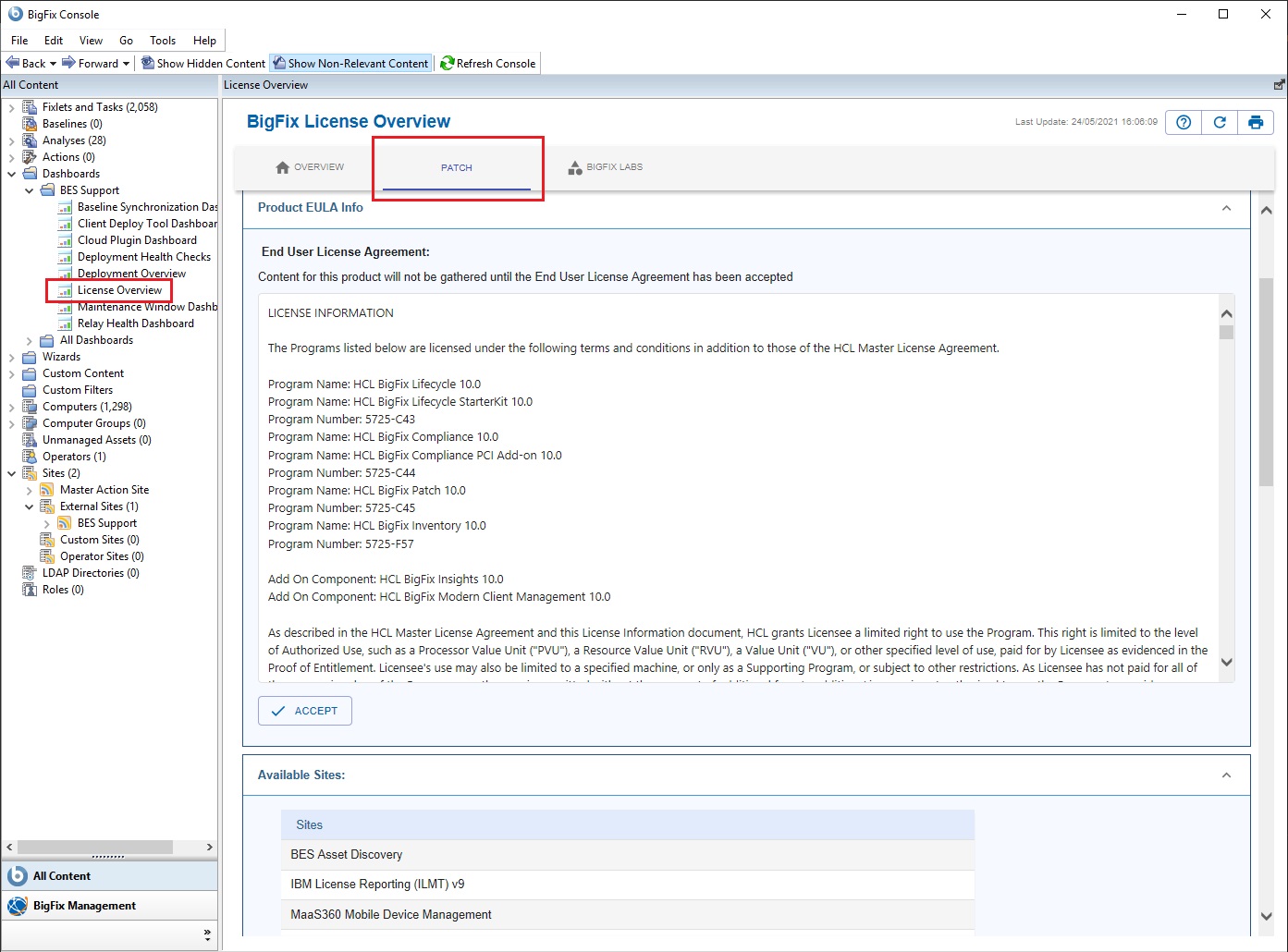Toggle Show Non-Relevant Content
The width and height of the screenshot is (1288, 952).
350,63
